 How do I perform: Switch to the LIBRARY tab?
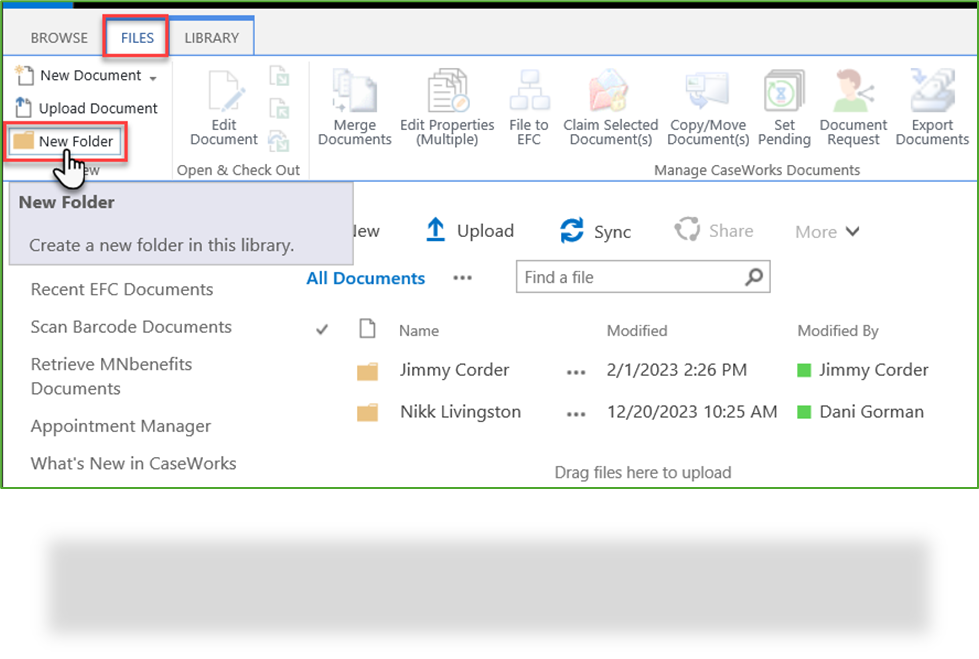coord(211,37)
